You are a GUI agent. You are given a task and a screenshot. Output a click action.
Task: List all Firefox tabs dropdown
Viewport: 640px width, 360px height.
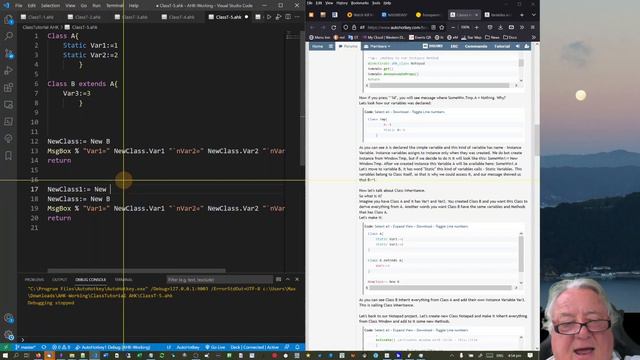coord(533,15)
